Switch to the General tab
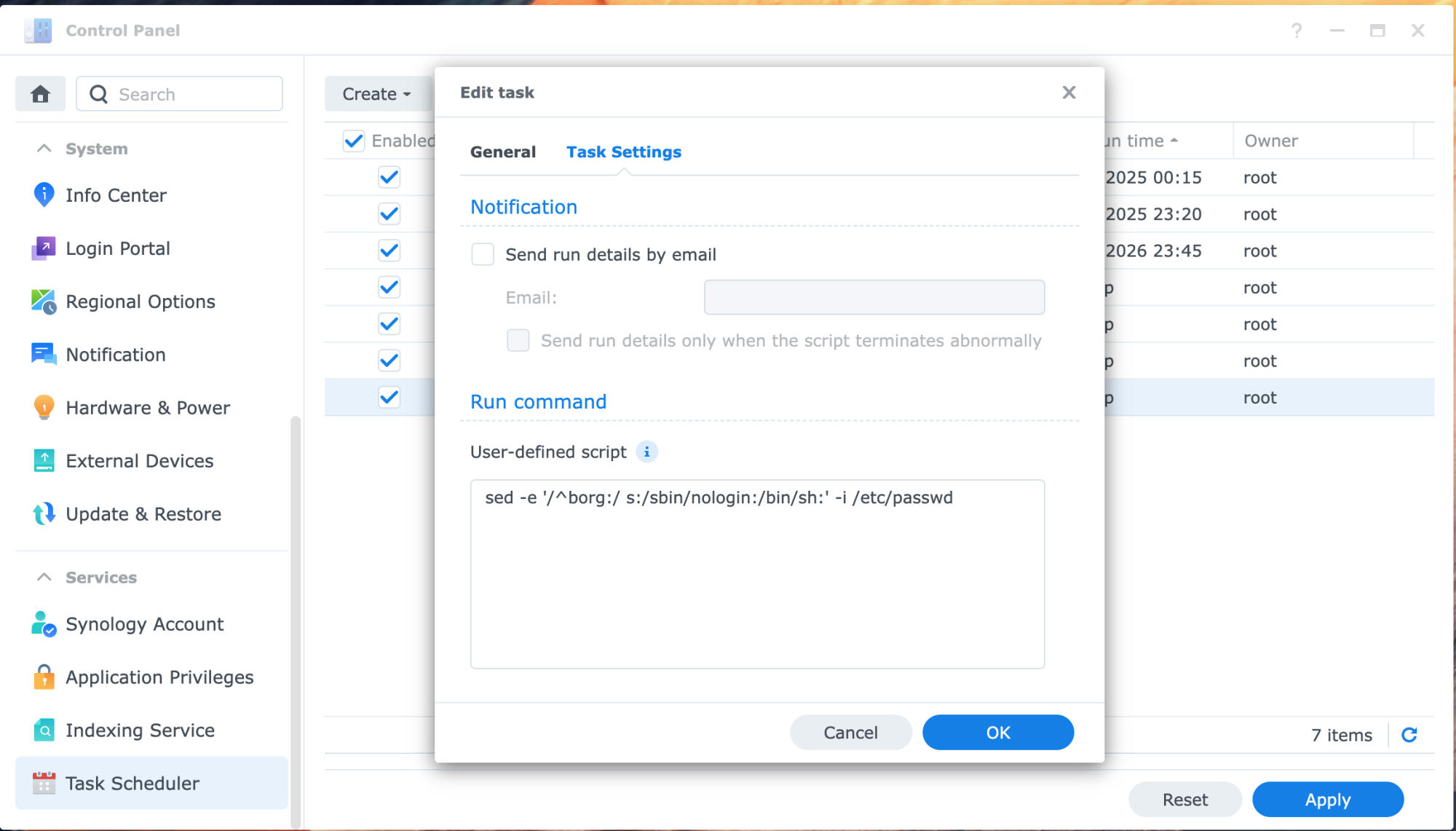Image resolution: width=1456 pixels, height=831 pixels. click(502, 152)
